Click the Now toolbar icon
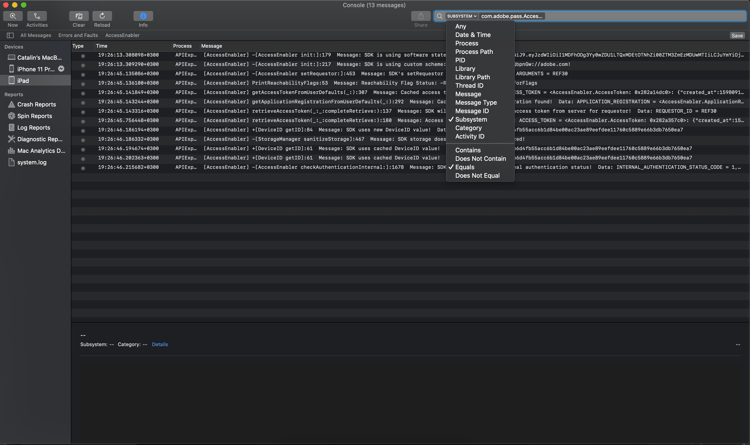The width and height of the screenshot is (750, 445). pyautogui.click(x=12, y=16)
